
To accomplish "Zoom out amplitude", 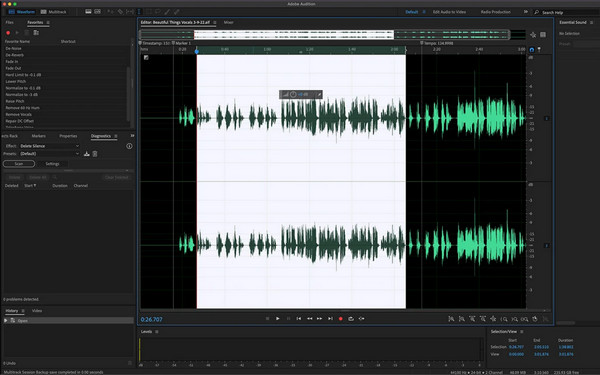I will (462, 319).
